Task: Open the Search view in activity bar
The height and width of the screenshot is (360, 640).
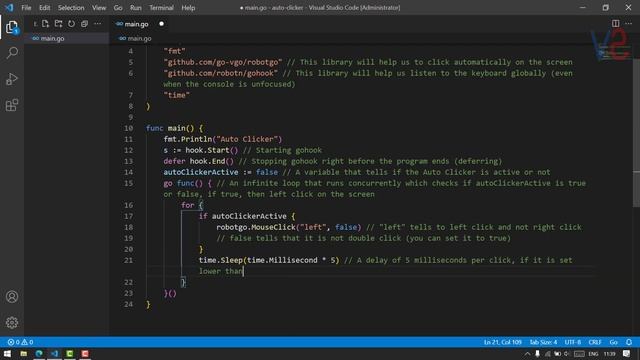Action: point(12,53)
